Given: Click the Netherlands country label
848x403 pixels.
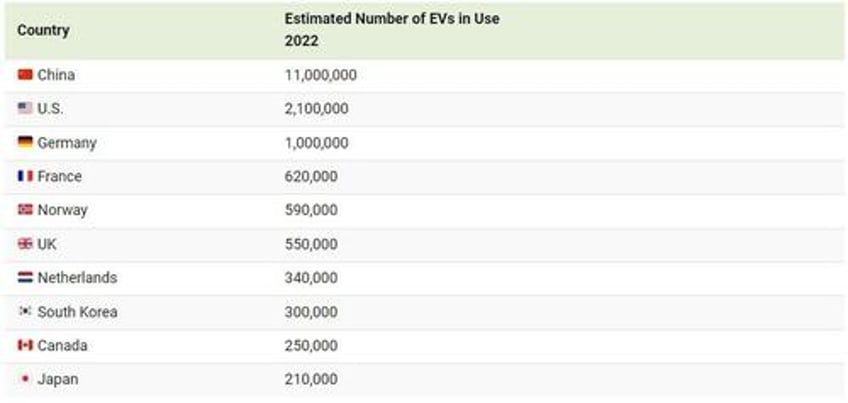Looking at the screenshot, I should pyautogui.click(x=77, y=278).
